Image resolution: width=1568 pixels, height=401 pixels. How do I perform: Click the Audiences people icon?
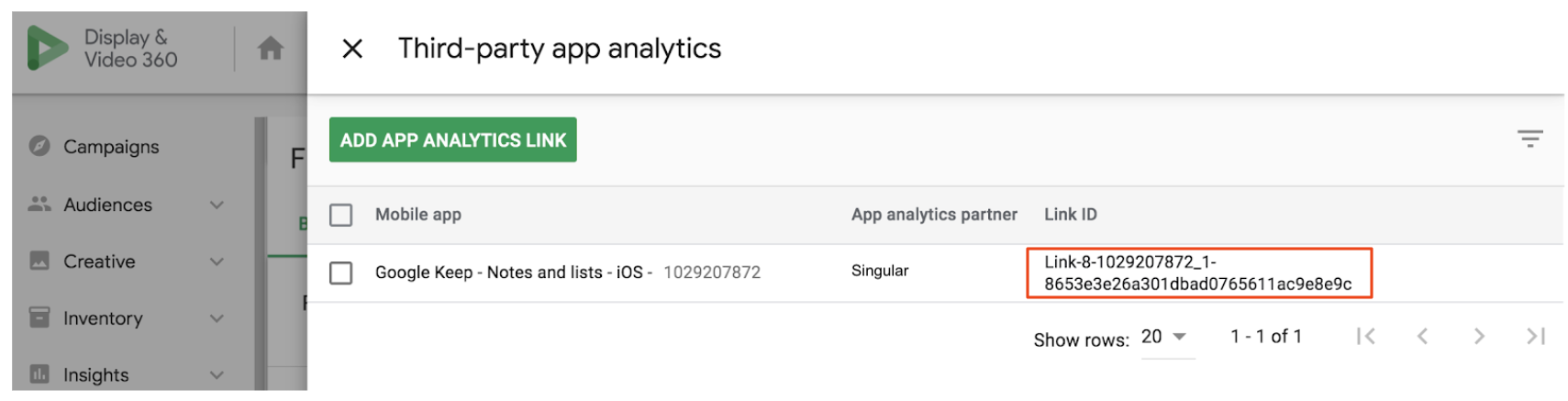pyautogui.click(x=39, y=204)
